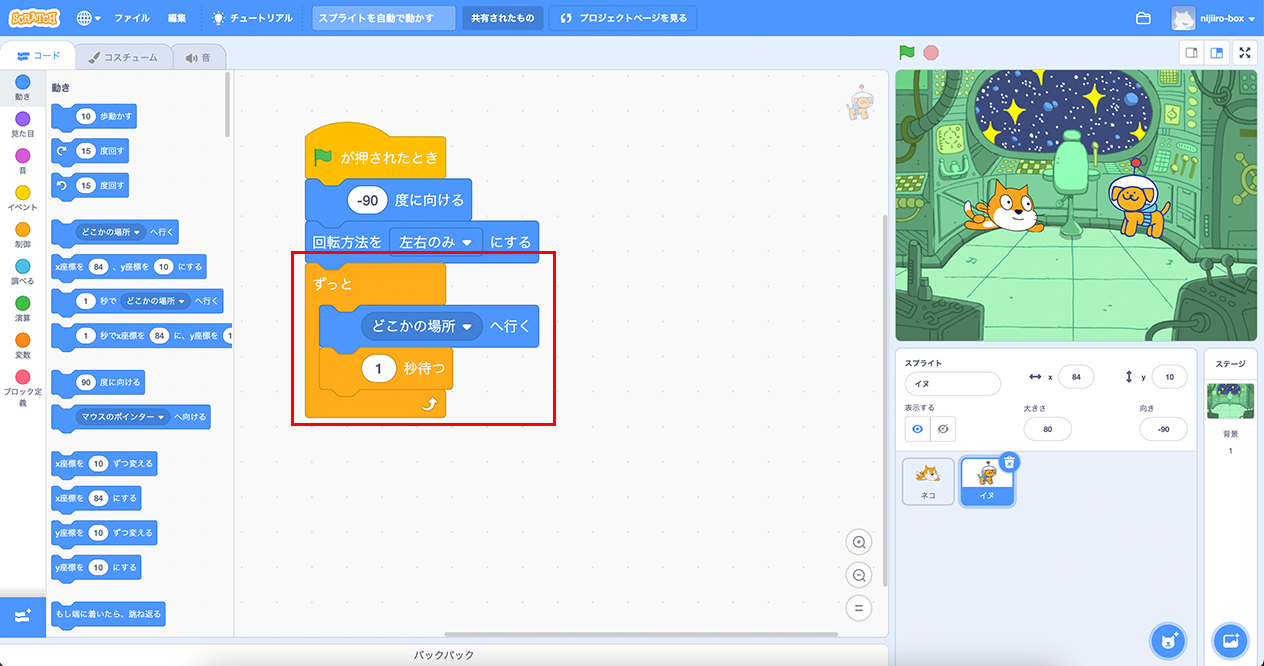
Task: Show the sprite with the eye icon
Action: click(917, 429)
